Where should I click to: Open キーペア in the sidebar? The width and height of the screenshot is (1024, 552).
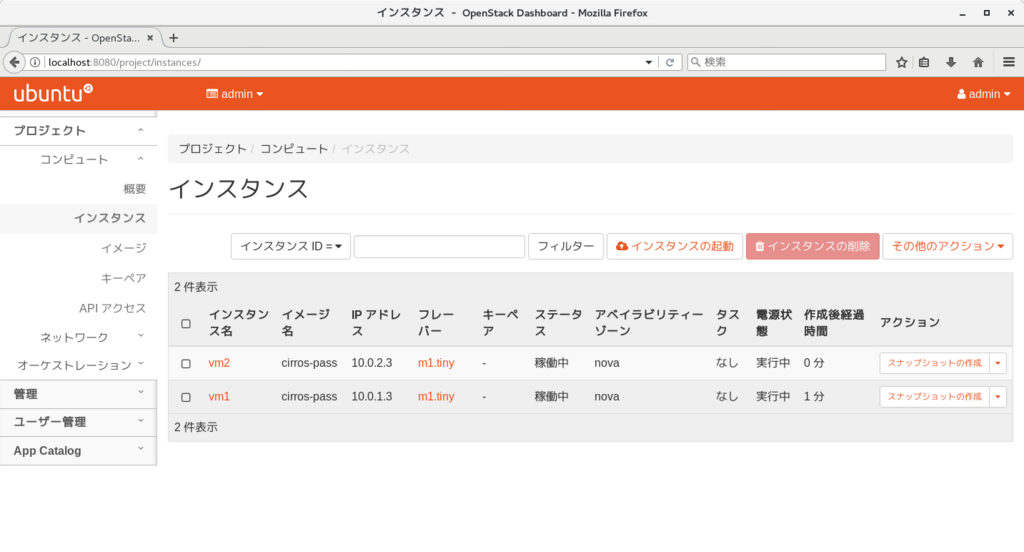pyautogui.click(x=123, y=278)
